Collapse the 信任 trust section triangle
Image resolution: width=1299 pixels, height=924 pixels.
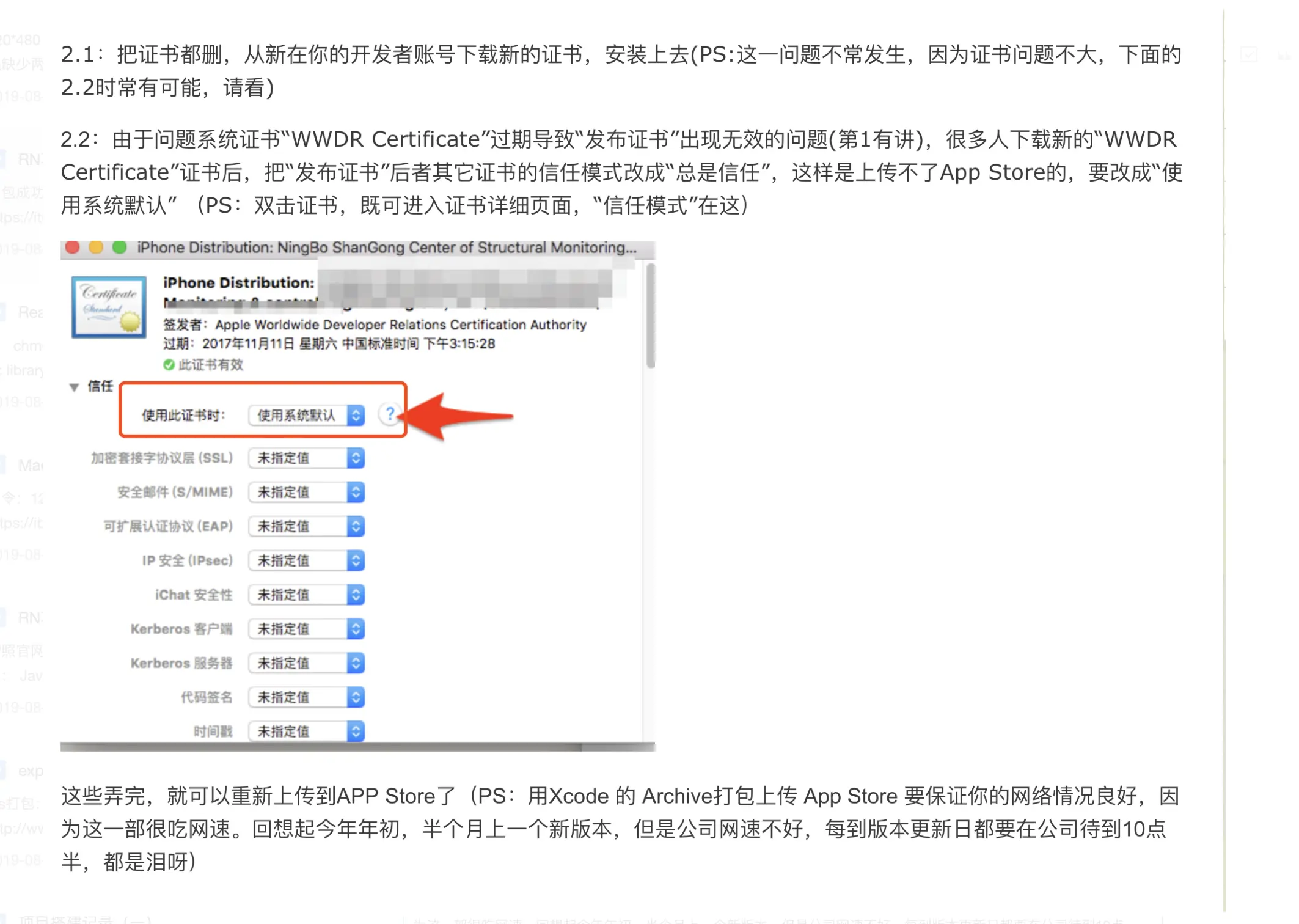74,387
